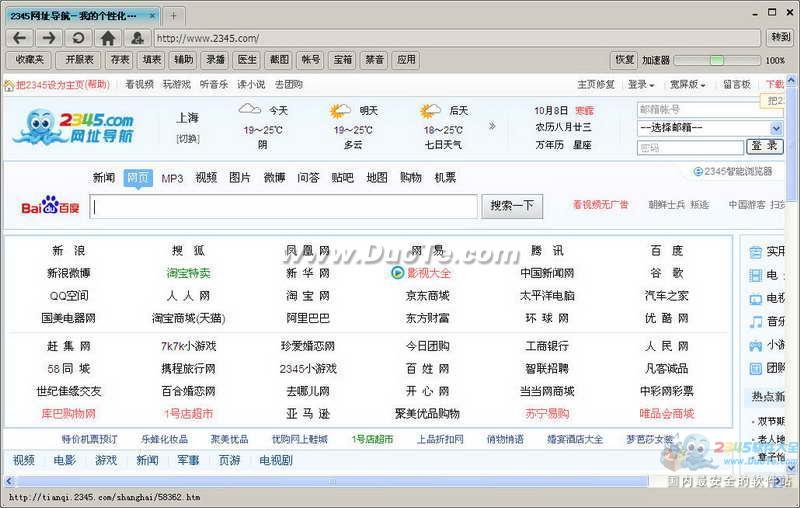Click the 搜索一下 search button
The height and width of the screenshot is (508, 800).
(x=512, y=206)
